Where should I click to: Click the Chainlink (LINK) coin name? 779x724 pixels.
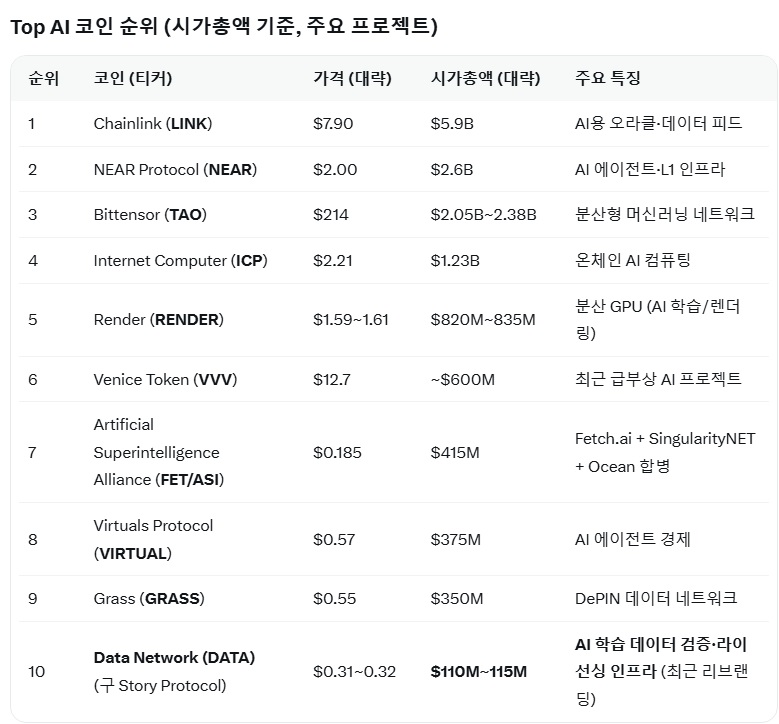[x=153, y=124]
